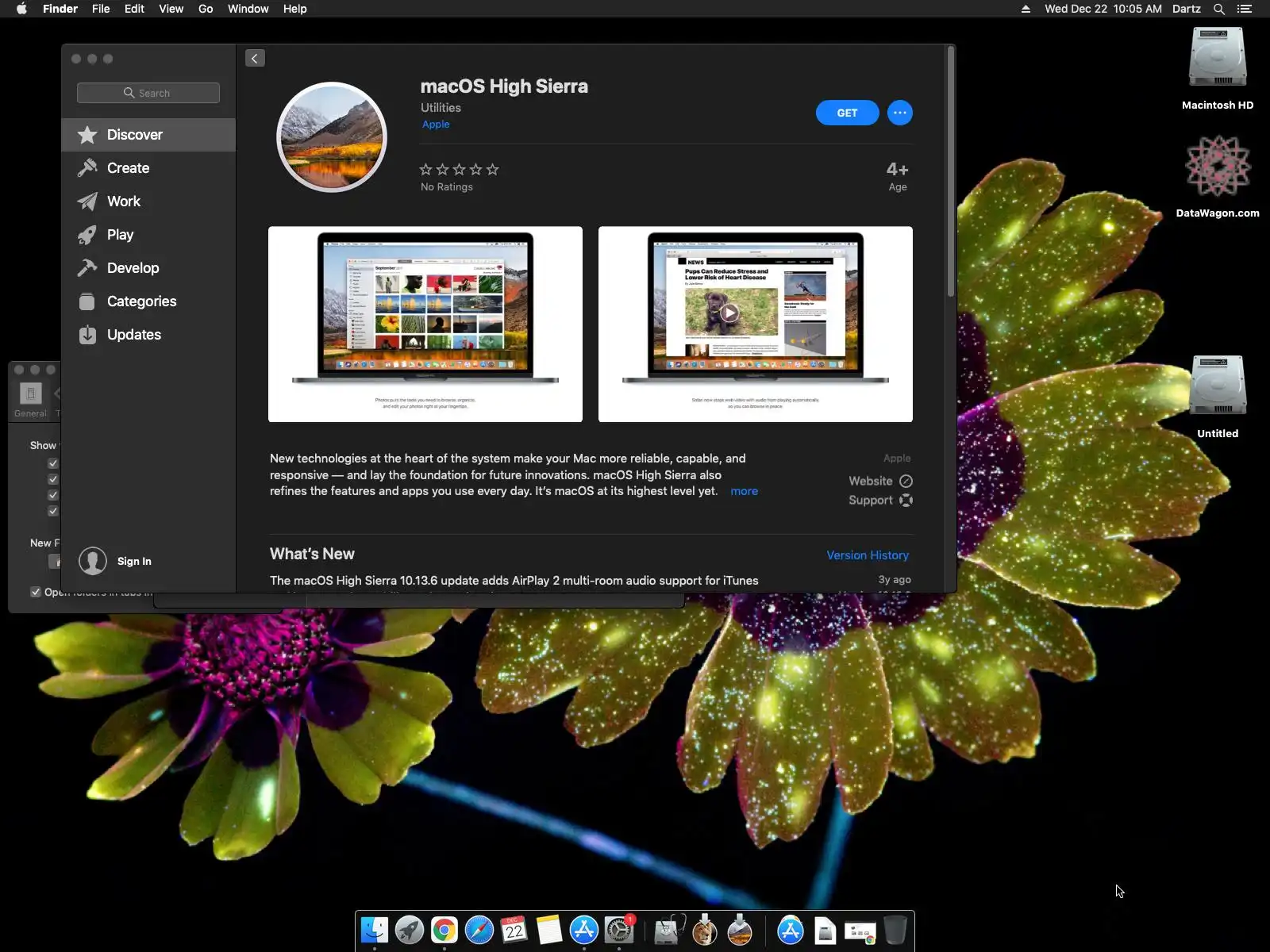1270x952 pixels.
Task: Go back using the App Store back chevron
Action: pyautogui.click(x=255, y=58)
